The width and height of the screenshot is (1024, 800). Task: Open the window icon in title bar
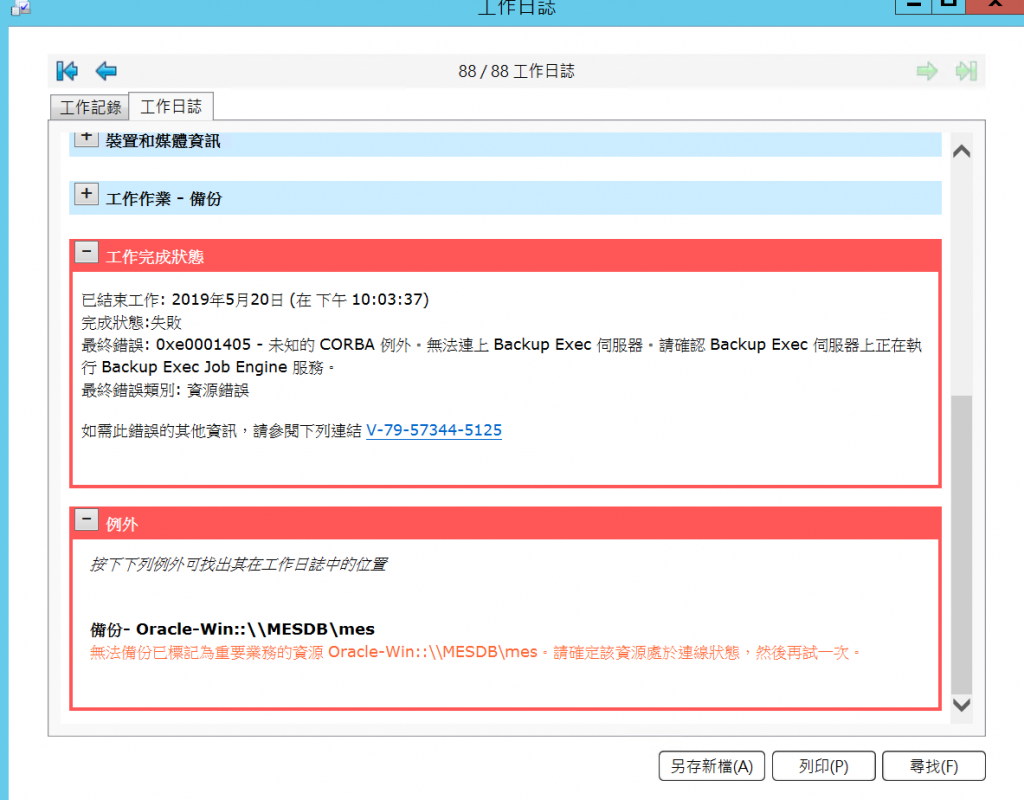[x=21, y=8]
